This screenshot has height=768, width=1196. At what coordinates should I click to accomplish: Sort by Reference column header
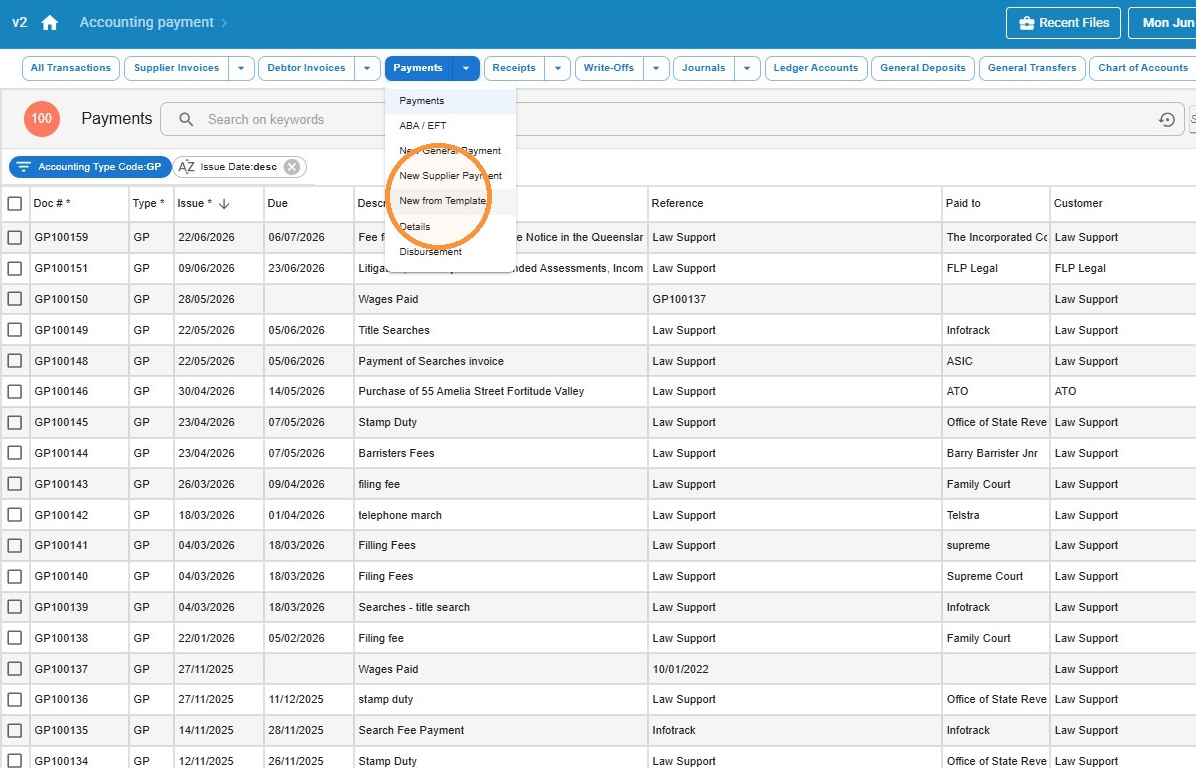pos(677,204)
